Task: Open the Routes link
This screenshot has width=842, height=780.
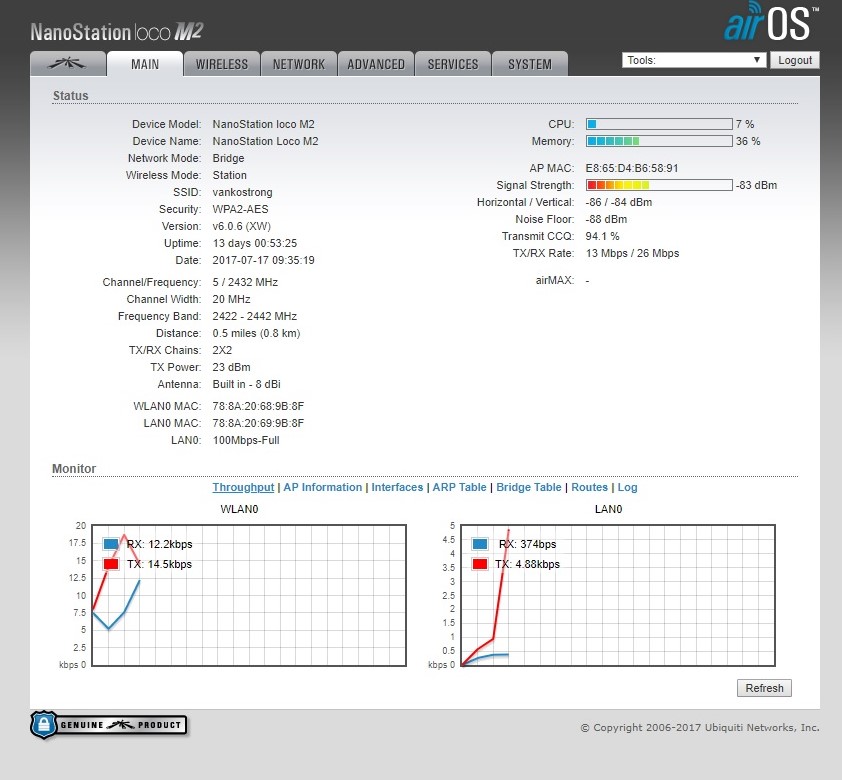Action: 590,487
